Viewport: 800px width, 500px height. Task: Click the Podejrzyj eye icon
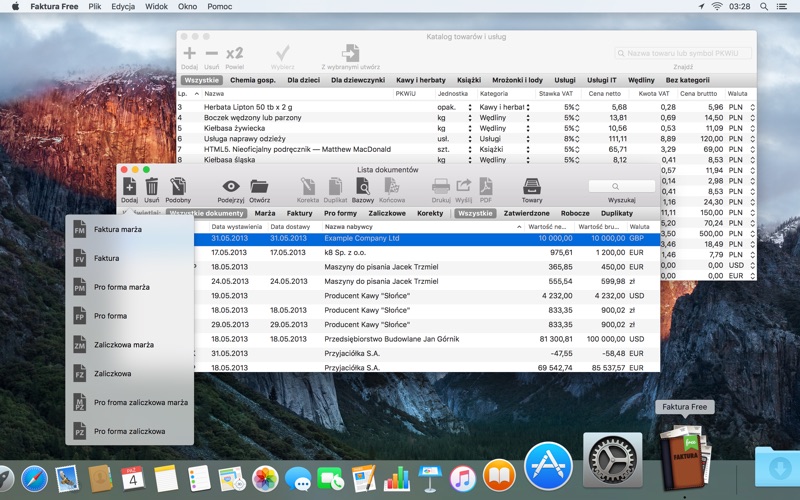(231, 187)
